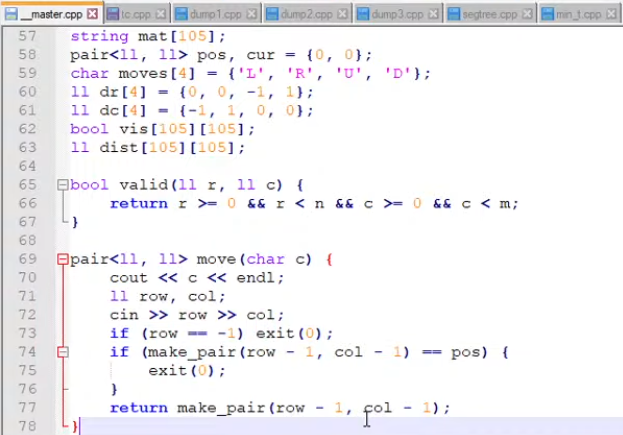Switch to the dump1.cpp tab

(213, 14)
